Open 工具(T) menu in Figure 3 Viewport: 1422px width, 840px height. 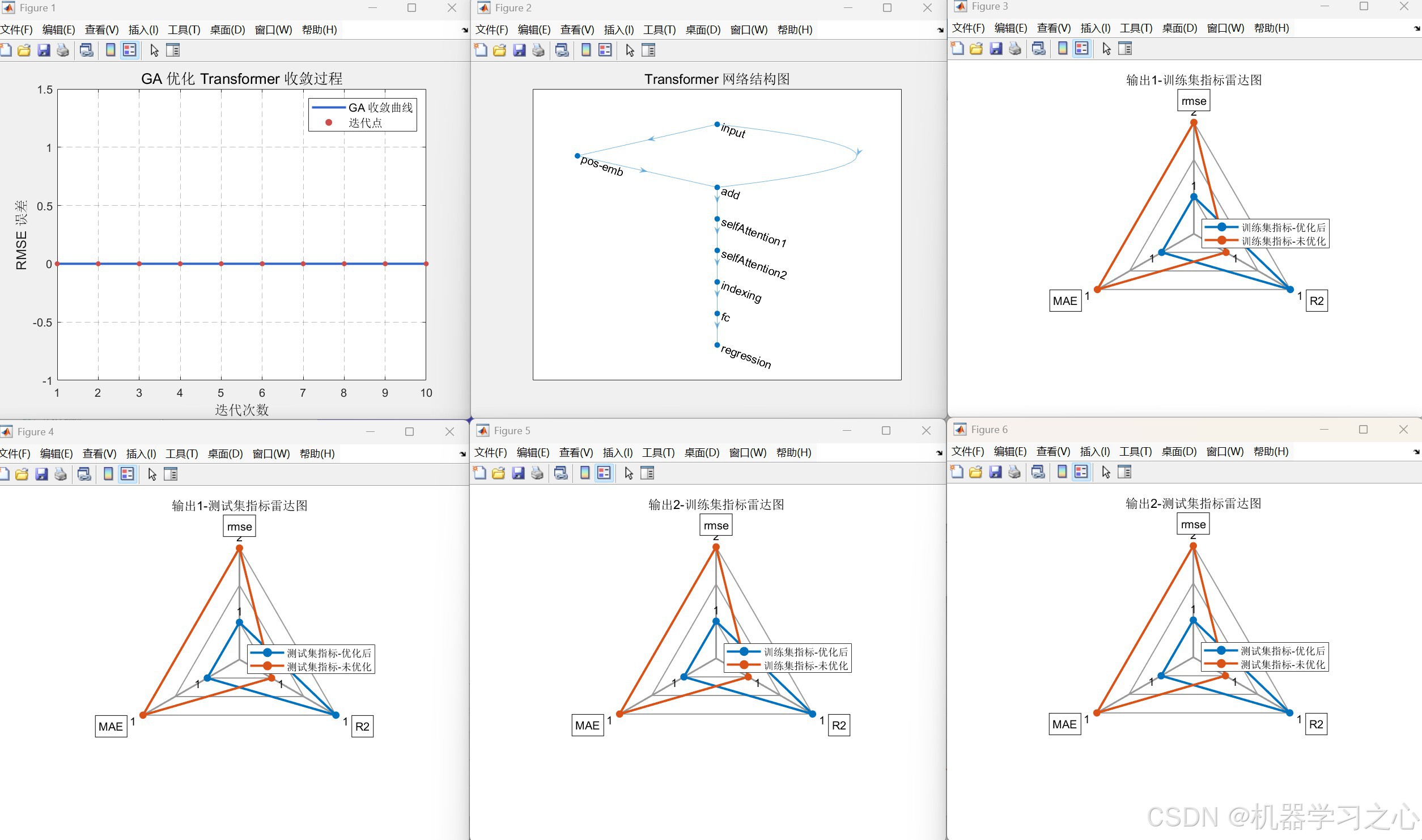(1136, 28)
